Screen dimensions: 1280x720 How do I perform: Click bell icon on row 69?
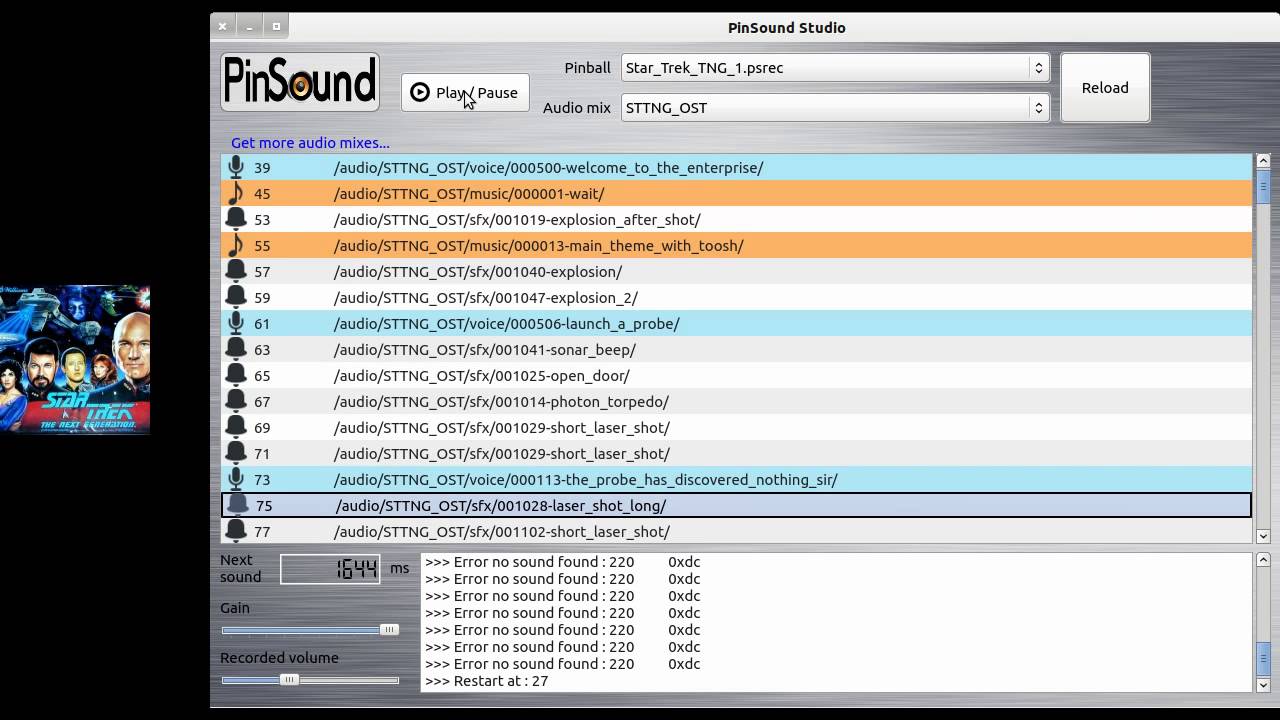tap(236, 427)
